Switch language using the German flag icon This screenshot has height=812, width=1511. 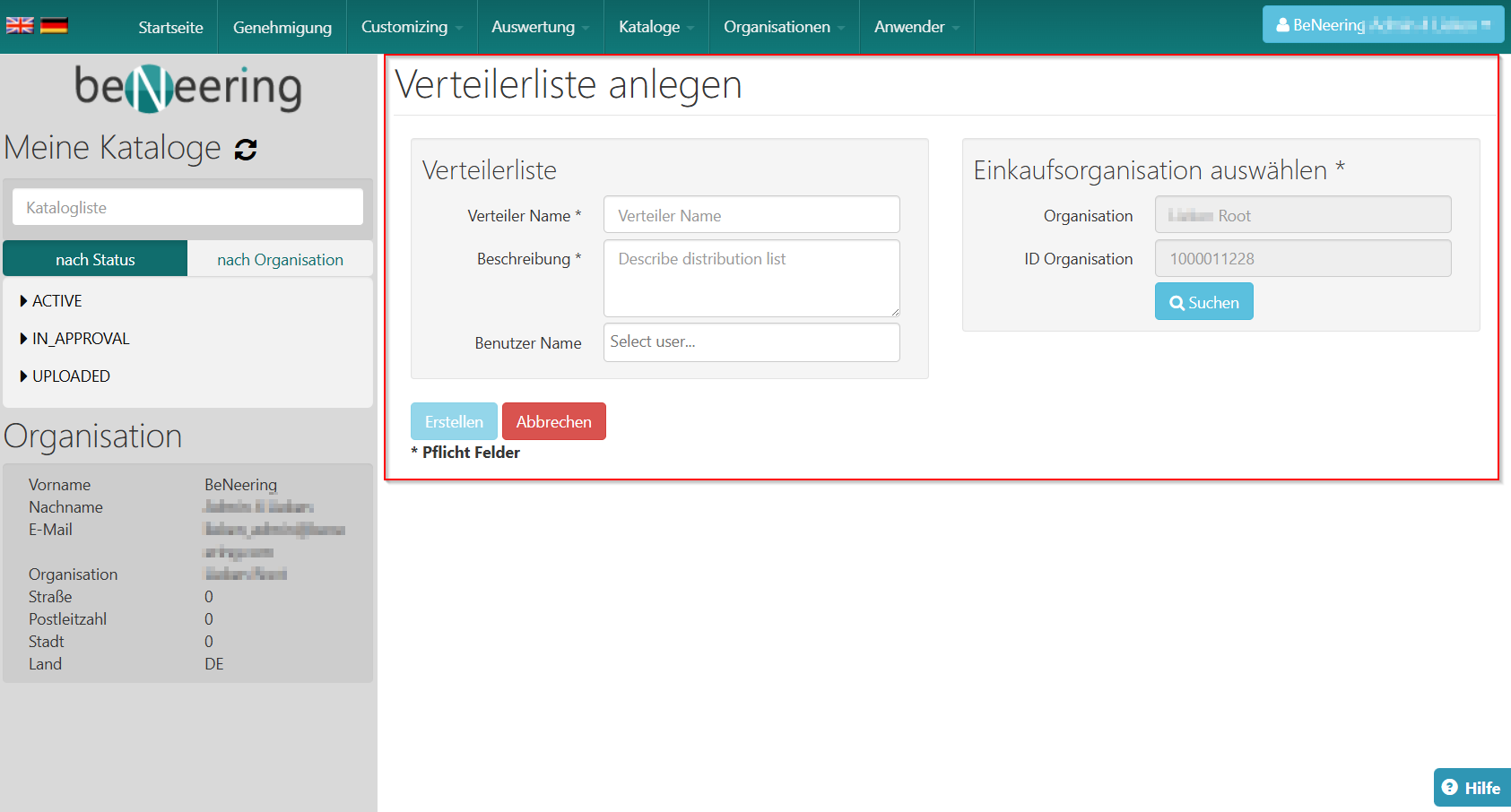tap(54, 25)
